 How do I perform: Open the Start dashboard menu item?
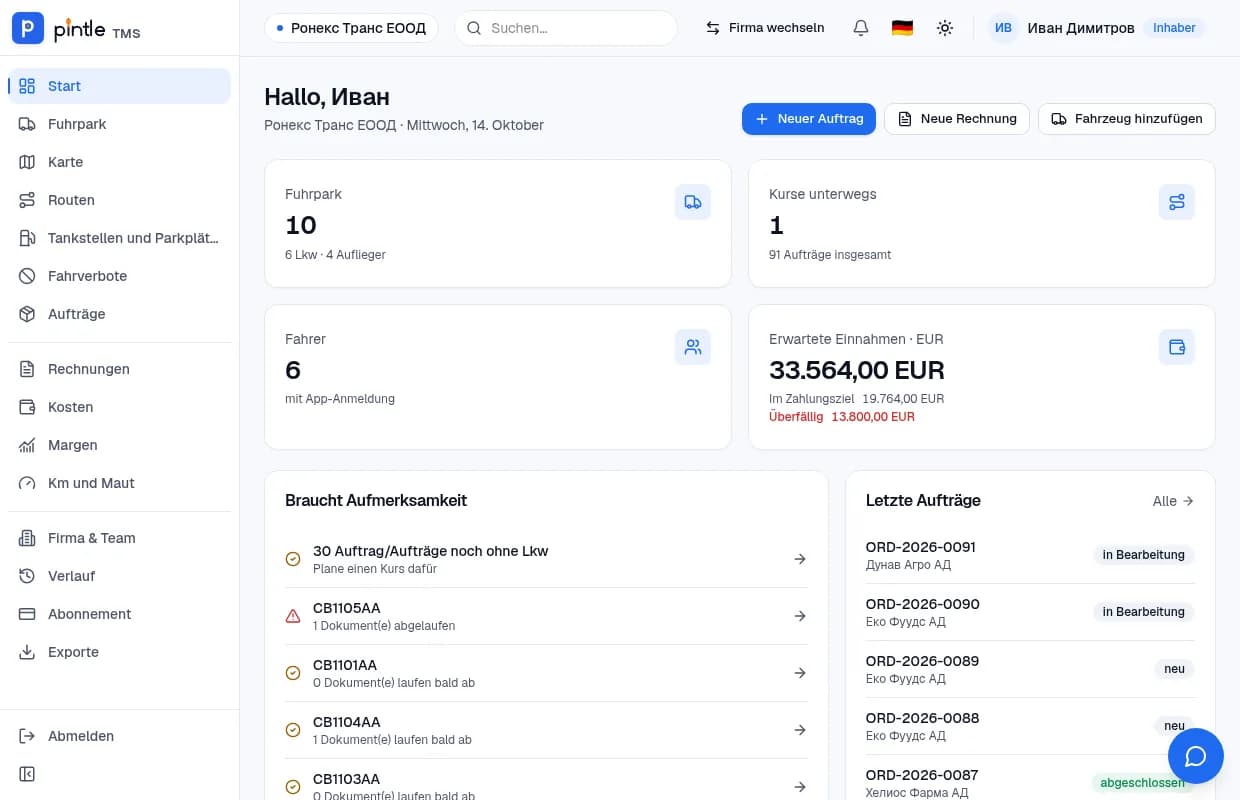(x=119, y=86)
